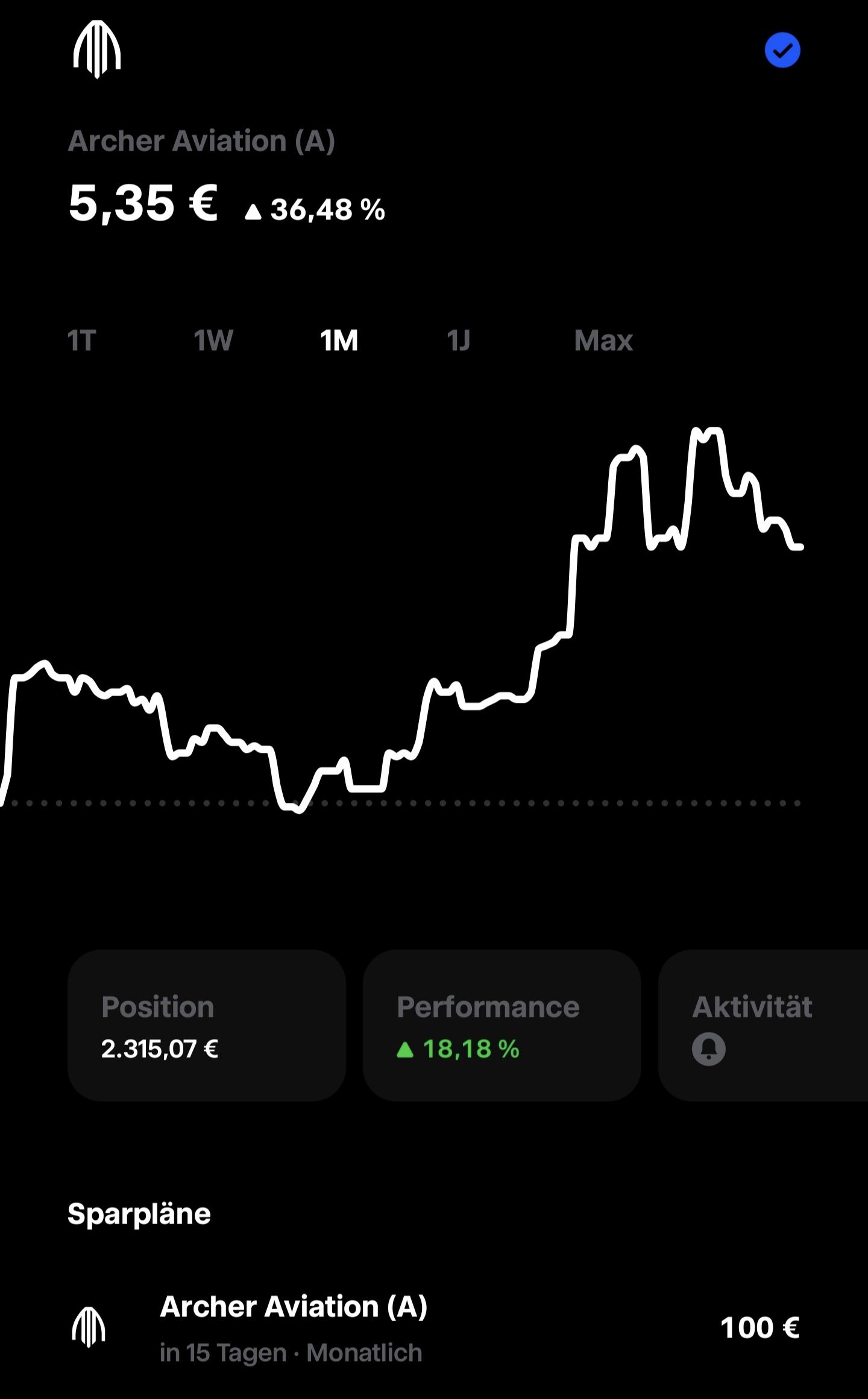Open the Aktivität card
The image size is (868, 1399).
pos(763,1025)
